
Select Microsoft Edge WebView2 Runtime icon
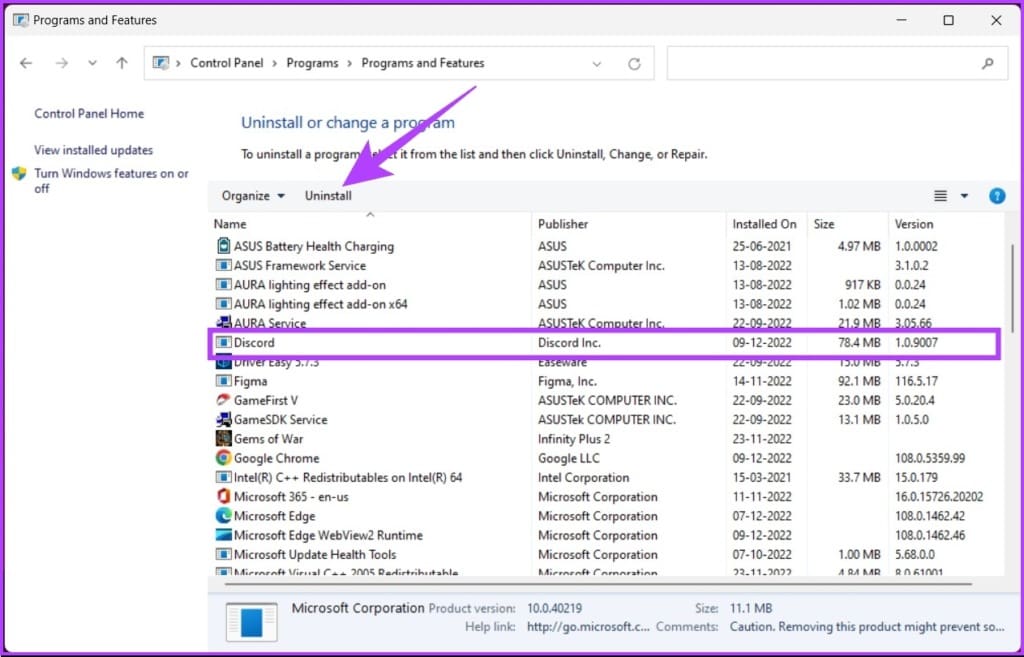click(223, 536)
